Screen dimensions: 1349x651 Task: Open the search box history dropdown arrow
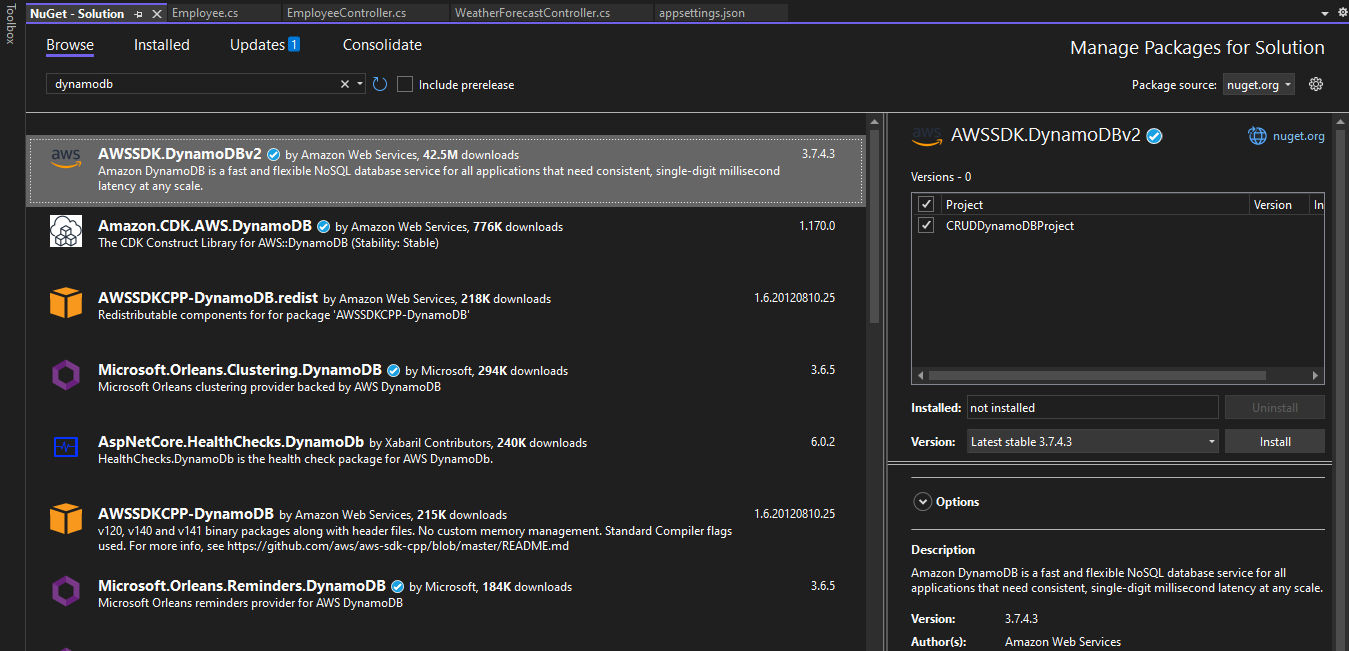[360, 84]
